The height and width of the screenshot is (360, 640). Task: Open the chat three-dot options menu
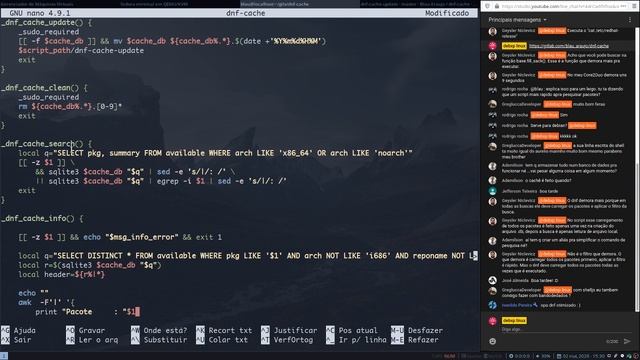click(629, 20)
